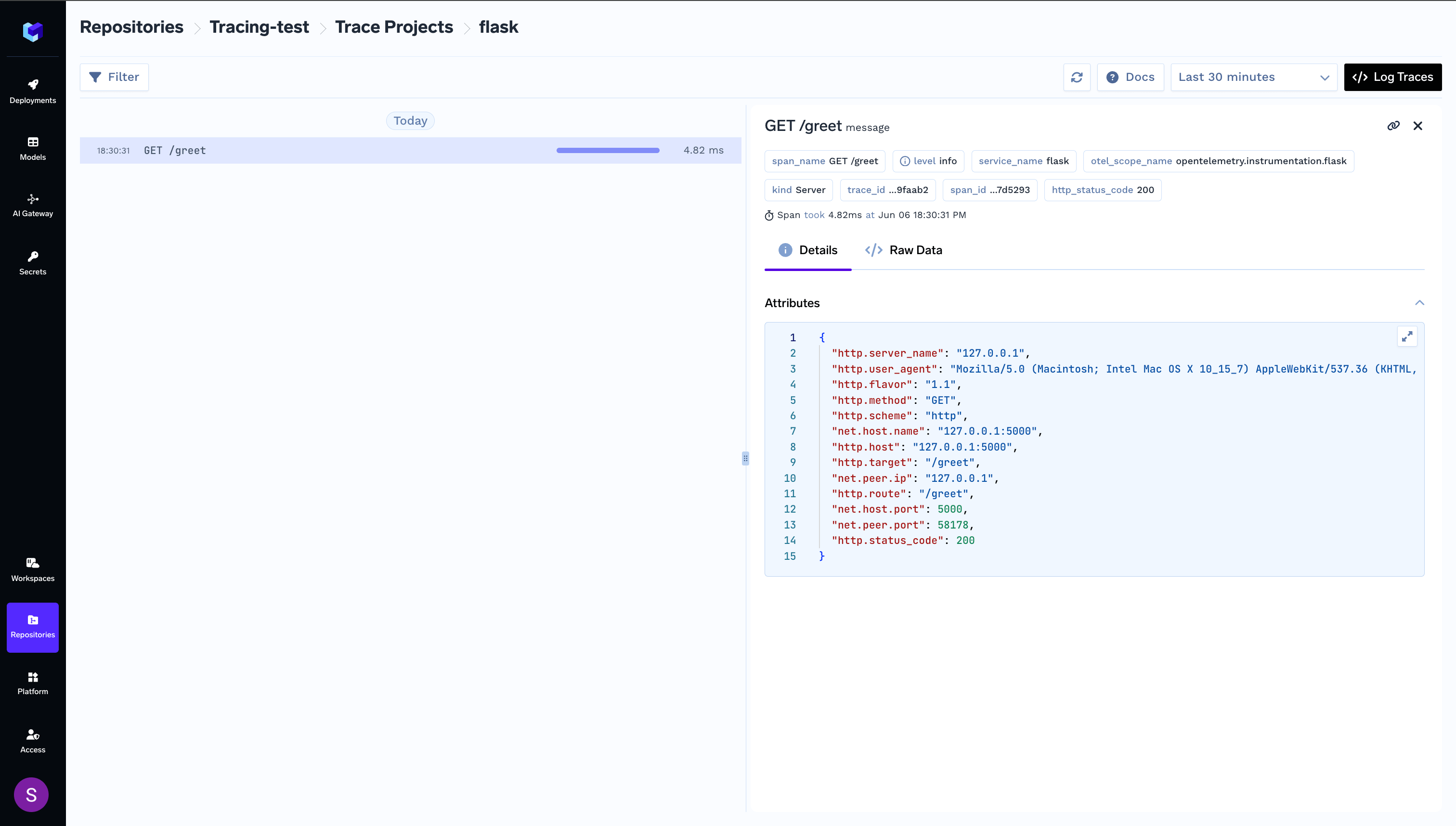Click the panel resize divider handle

[745, 458]
